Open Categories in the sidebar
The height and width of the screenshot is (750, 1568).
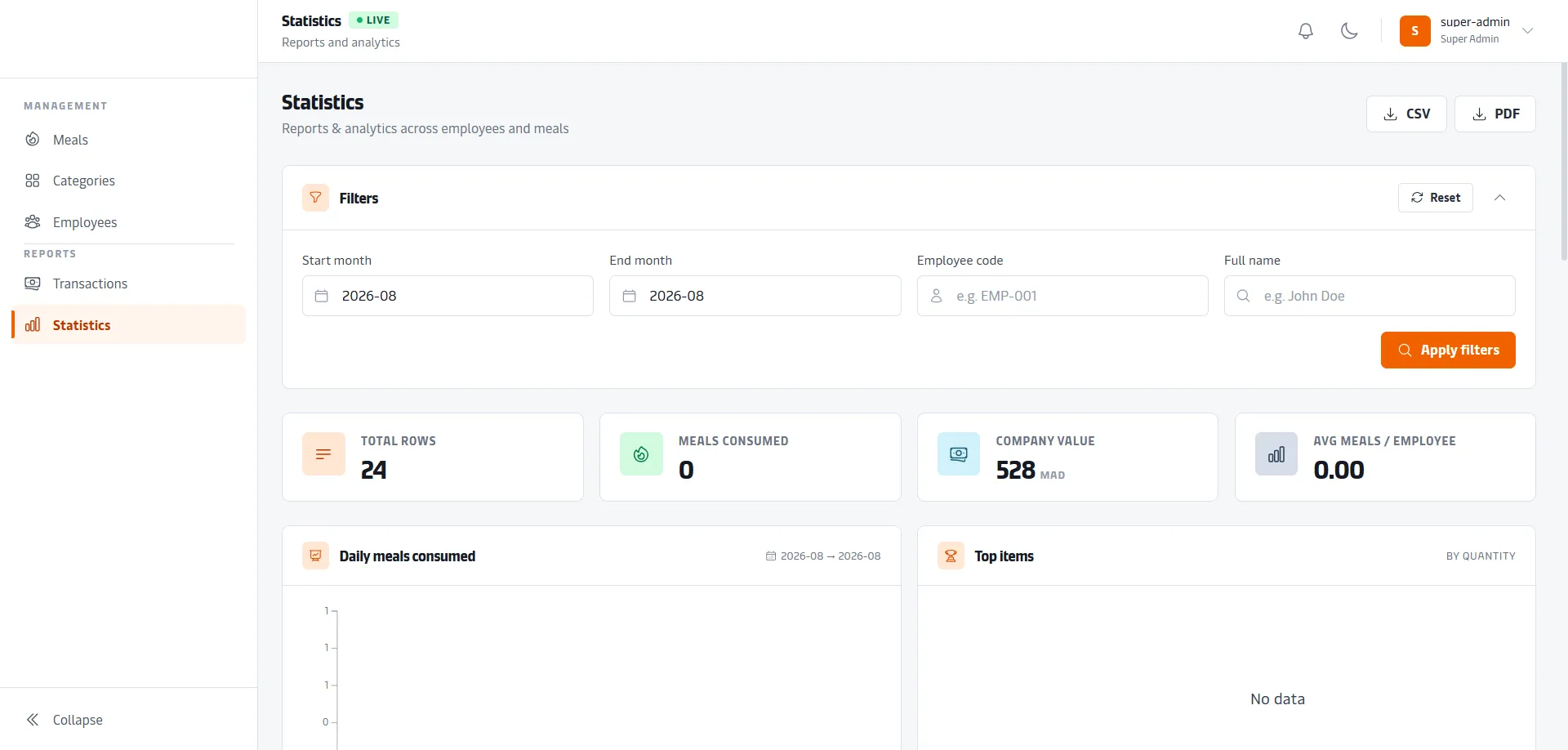point(129,181)
